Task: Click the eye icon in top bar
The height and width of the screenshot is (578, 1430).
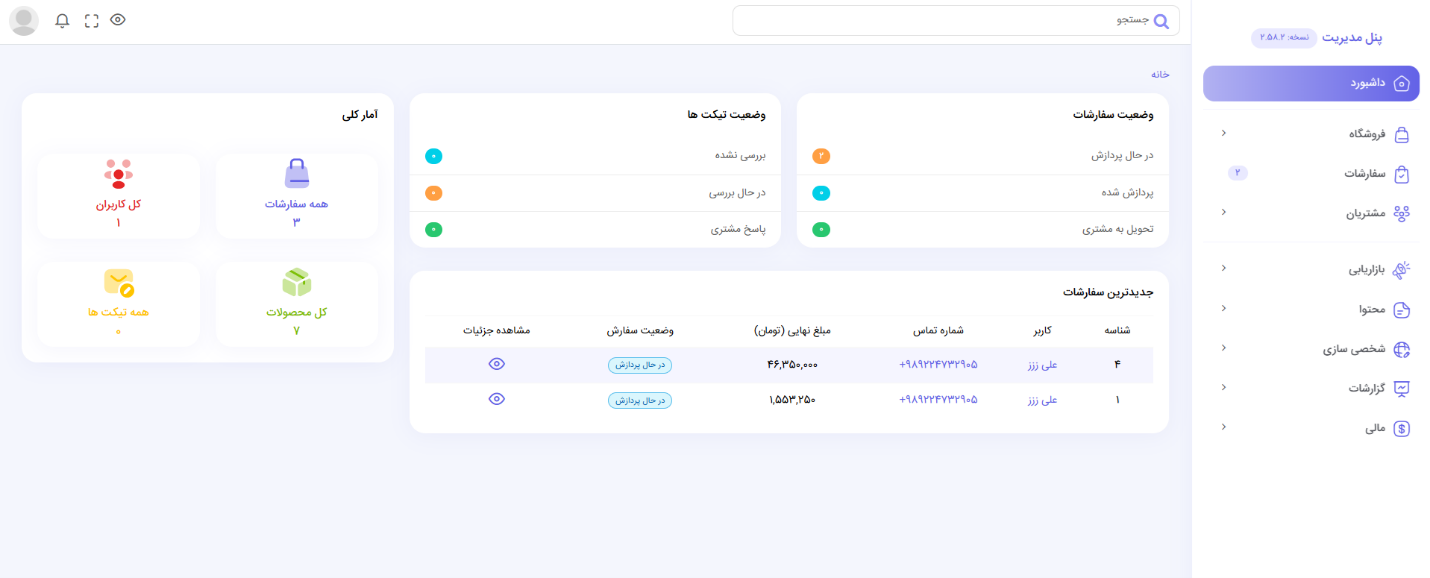Action: click(118, 20)
